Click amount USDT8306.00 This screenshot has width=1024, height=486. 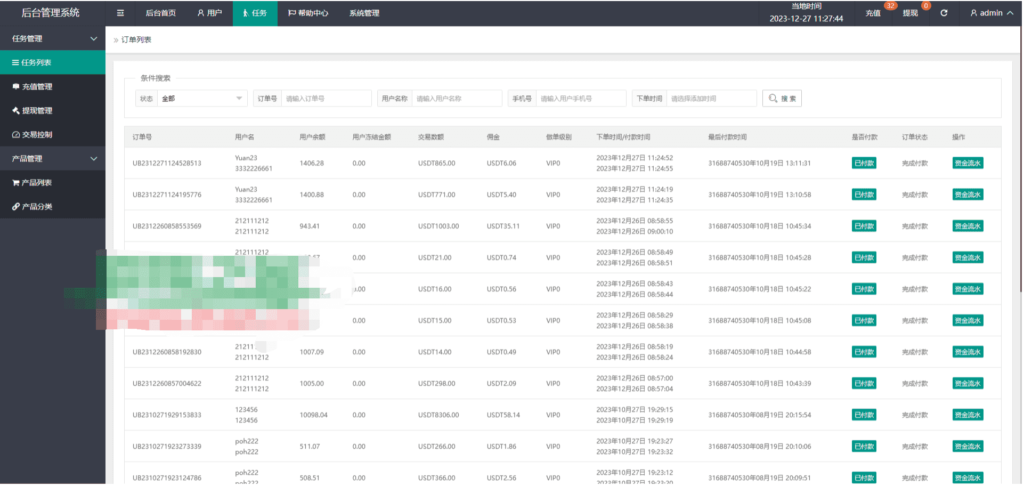pos(438,415)
